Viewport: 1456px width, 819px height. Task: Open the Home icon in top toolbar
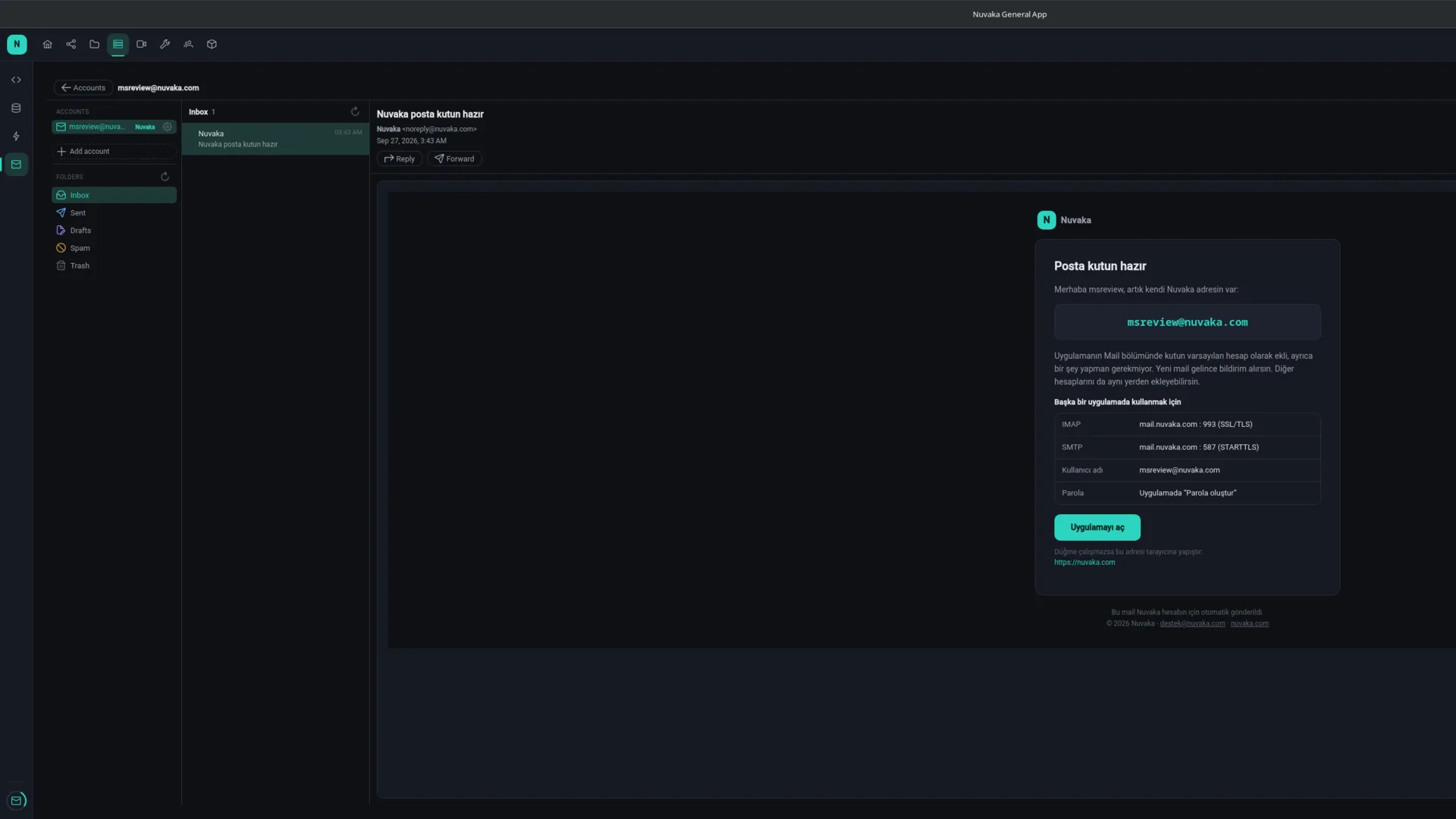pos(47,44)
